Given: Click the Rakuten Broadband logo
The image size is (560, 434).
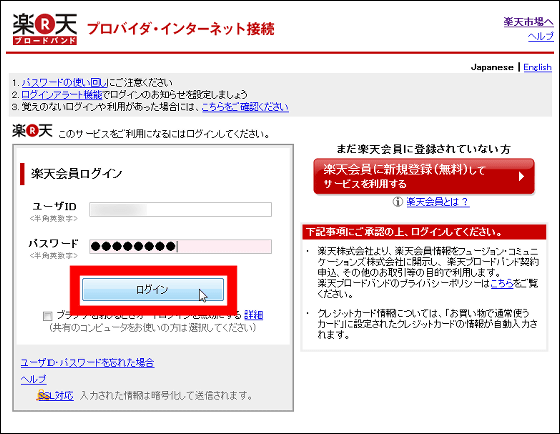Looking at the screenshot, I should coord(45,29).
